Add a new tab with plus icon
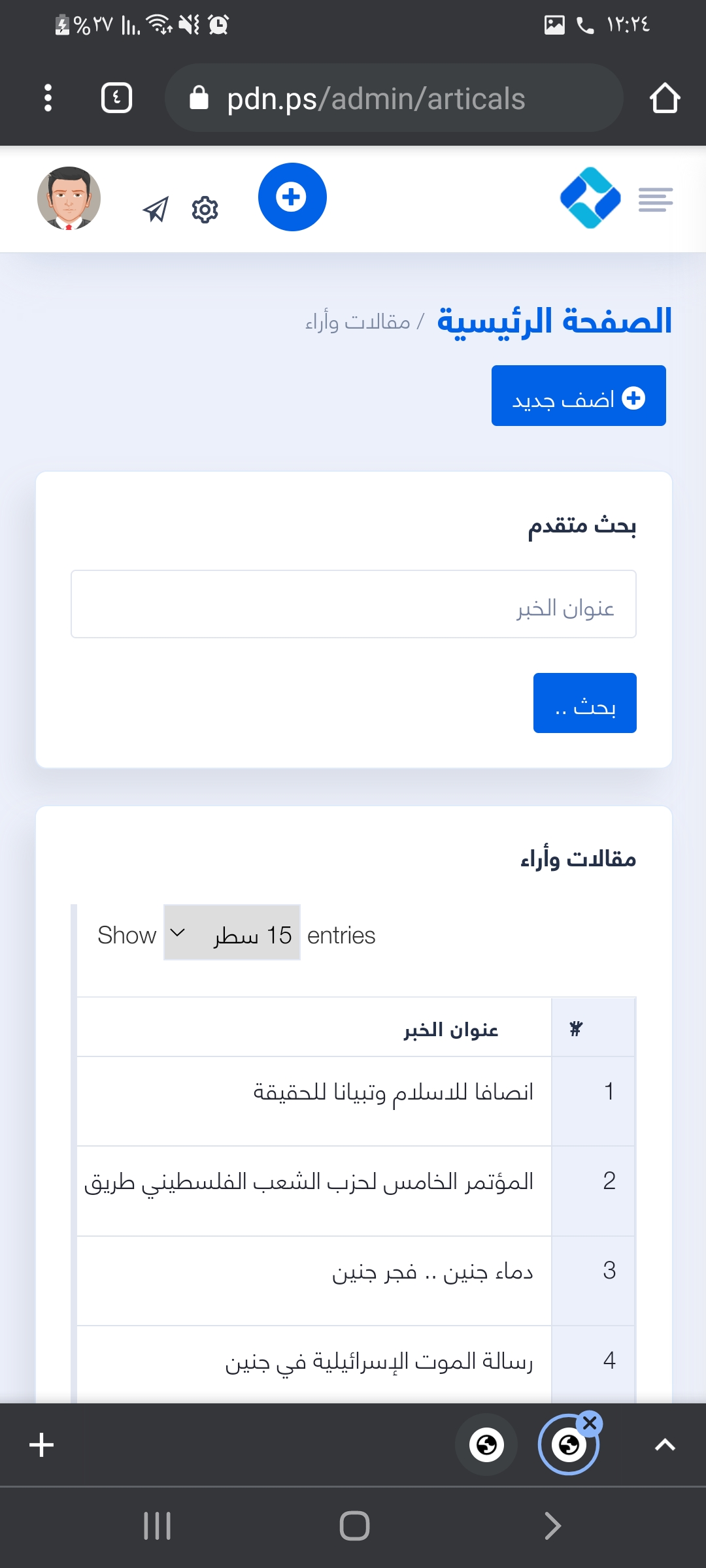The width and height of the screenshot is (706, 1568). [x=42, y=1445]
